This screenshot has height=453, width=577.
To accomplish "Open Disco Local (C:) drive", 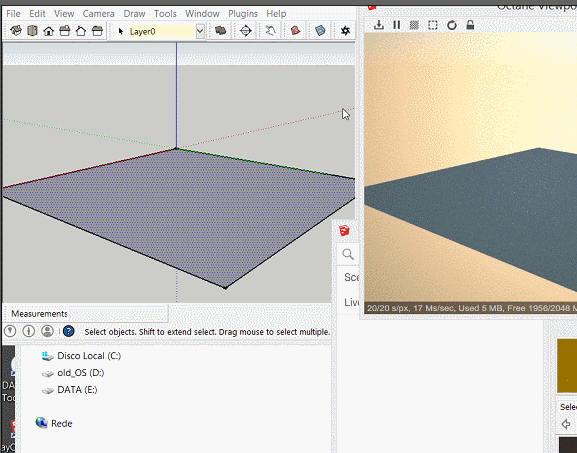I will click(x=81, y=356).
